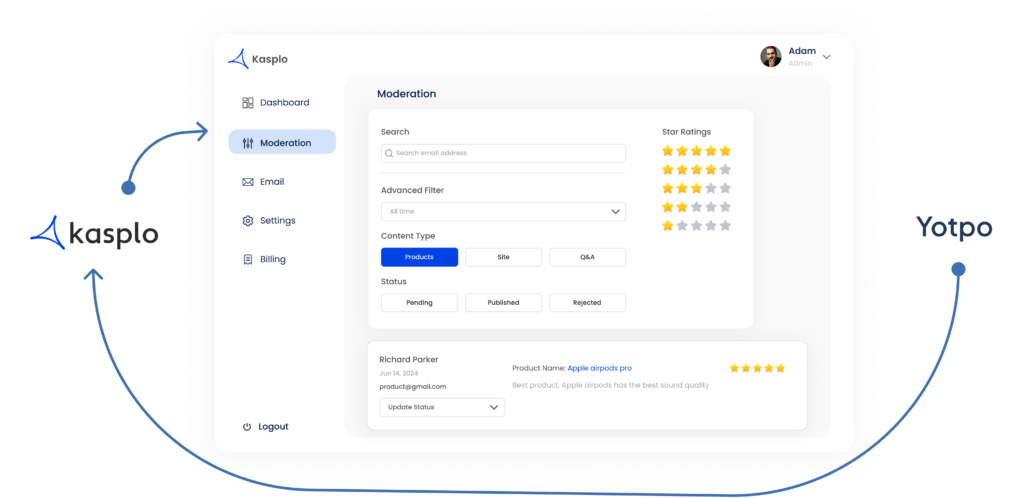Viewport: 1024px width, 498px height.
Task: Click the Billing receipt icon in sidebar
Action: coord(248,259)
